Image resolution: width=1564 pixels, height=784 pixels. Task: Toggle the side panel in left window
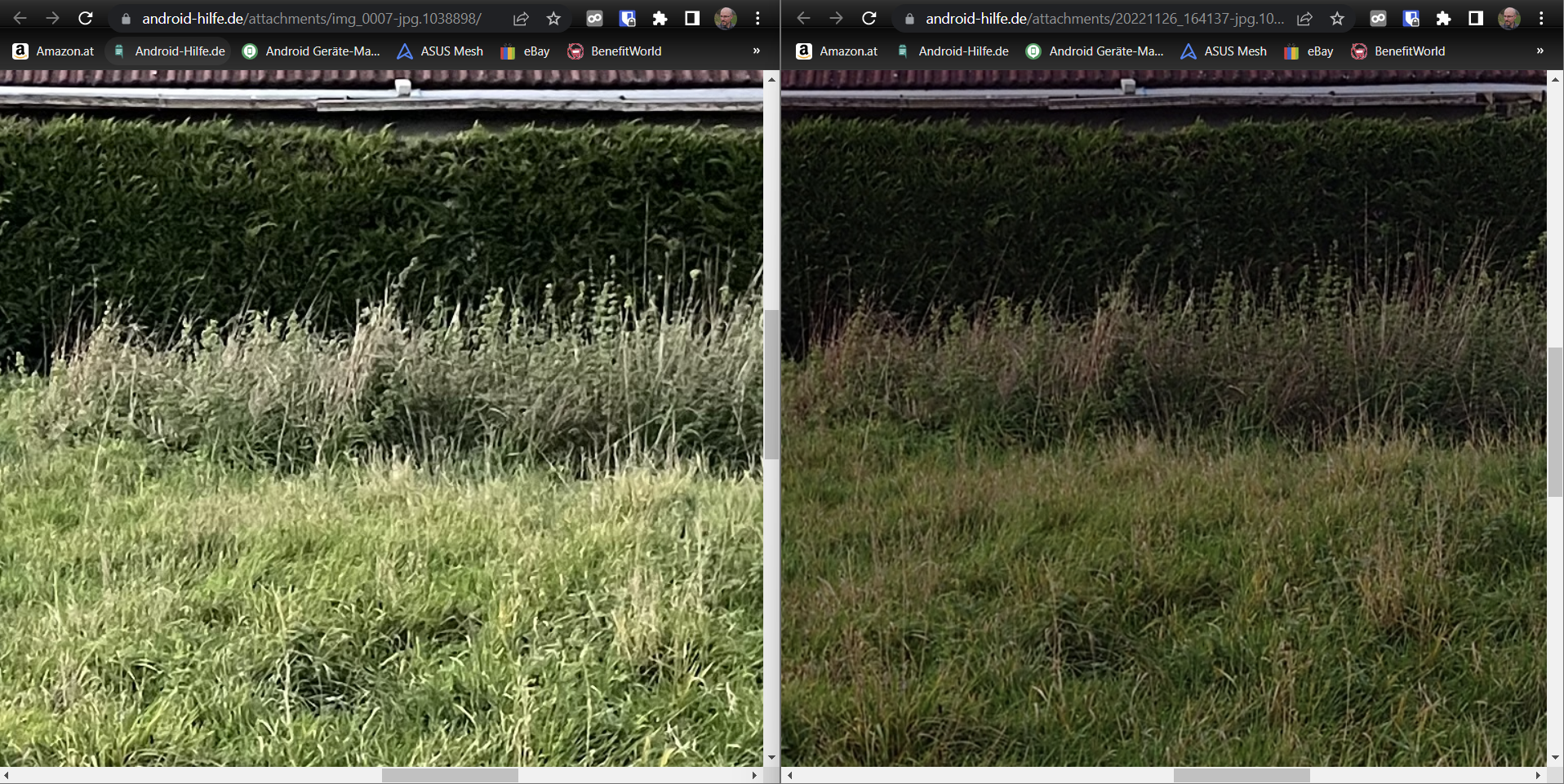pos(692,18)
